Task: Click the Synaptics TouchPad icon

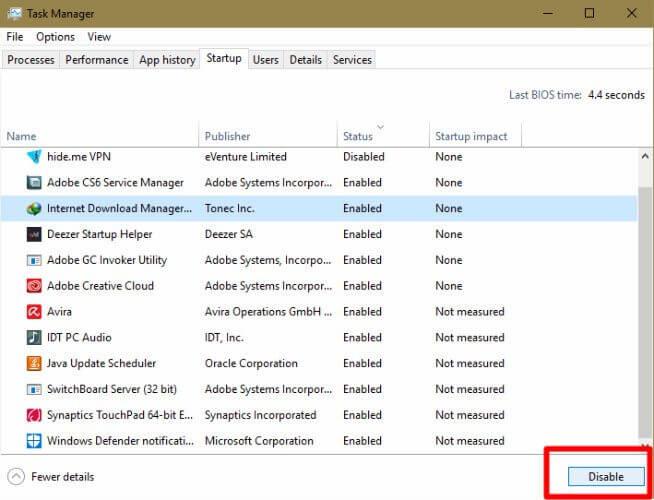Action: click(x=34, y=415)
